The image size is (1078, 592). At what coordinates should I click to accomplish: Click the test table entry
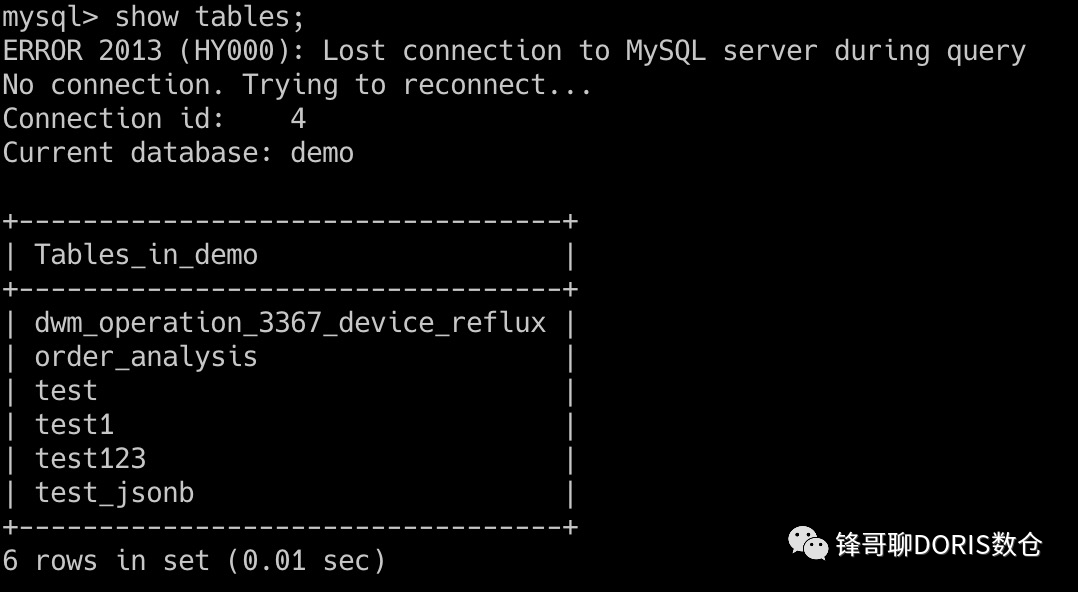pos(66,391)
